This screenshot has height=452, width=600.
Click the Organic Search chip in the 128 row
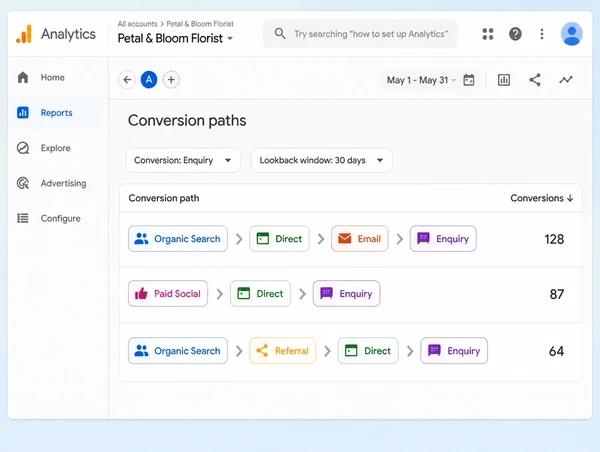[x=178, y=238]
